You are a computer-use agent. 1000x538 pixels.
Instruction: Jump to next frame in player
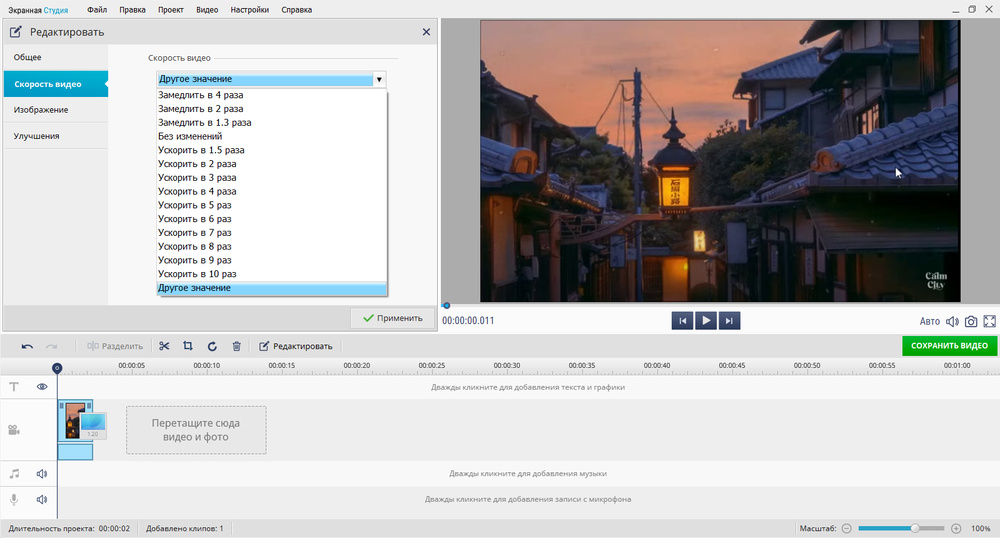(729, 321)
